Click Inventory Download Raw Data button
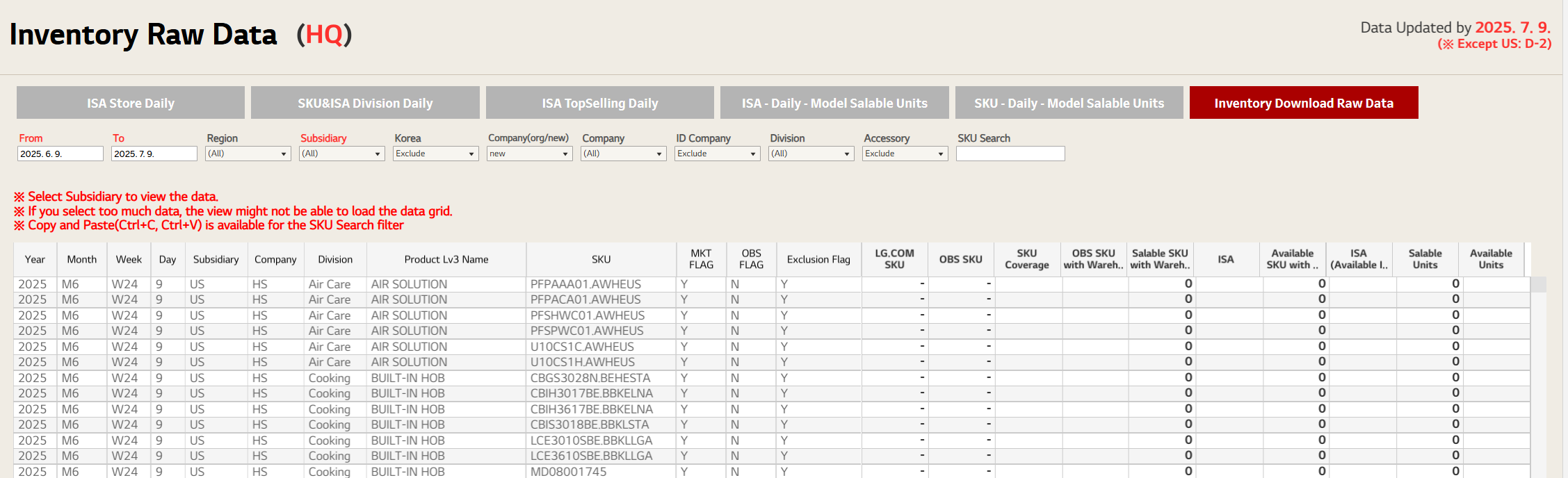Screen dimensions: 1568x478 pos(1304,103)
